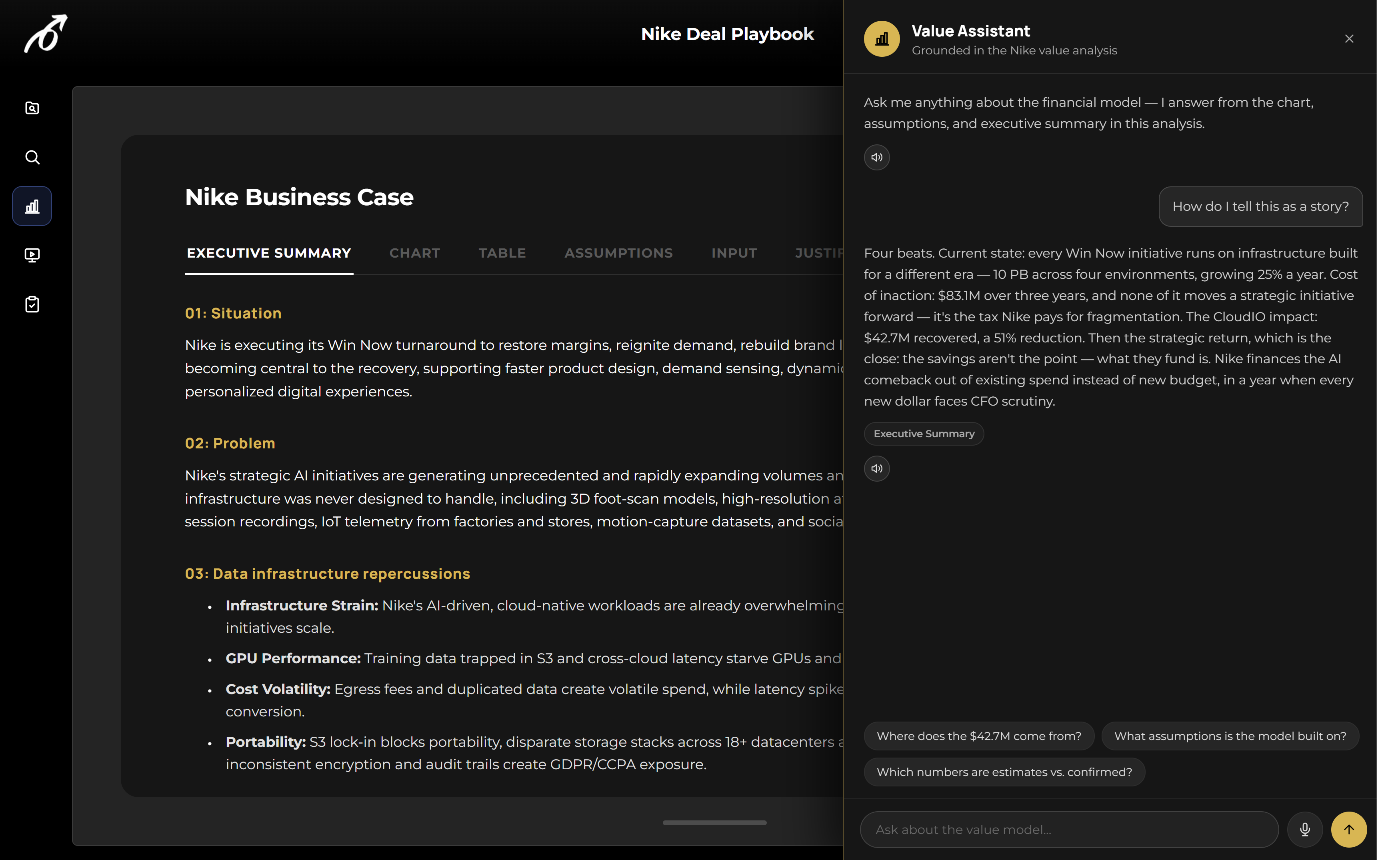Switch to the Assumptions tab

[x=618, y=253]
